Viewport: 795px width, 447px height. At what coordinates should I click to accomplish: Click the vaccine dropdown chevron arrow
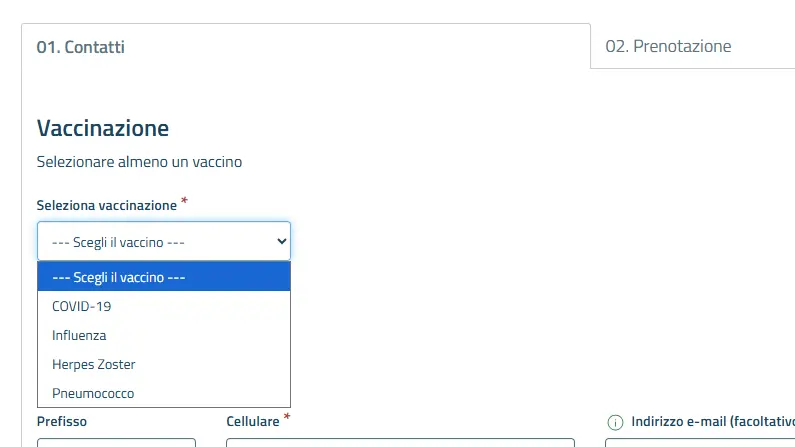click(x=281, y=241)
